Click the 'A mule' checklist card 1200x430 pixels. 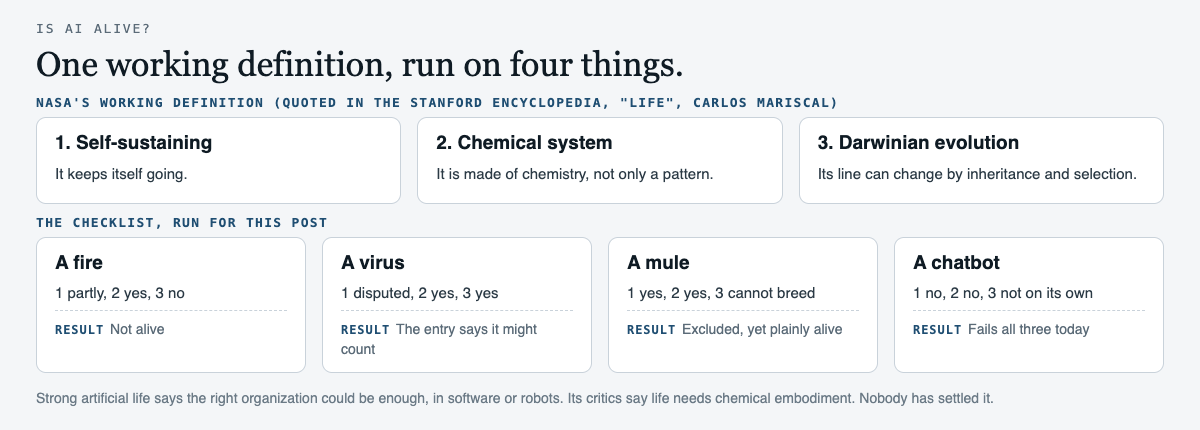click(x=743, y=305)
